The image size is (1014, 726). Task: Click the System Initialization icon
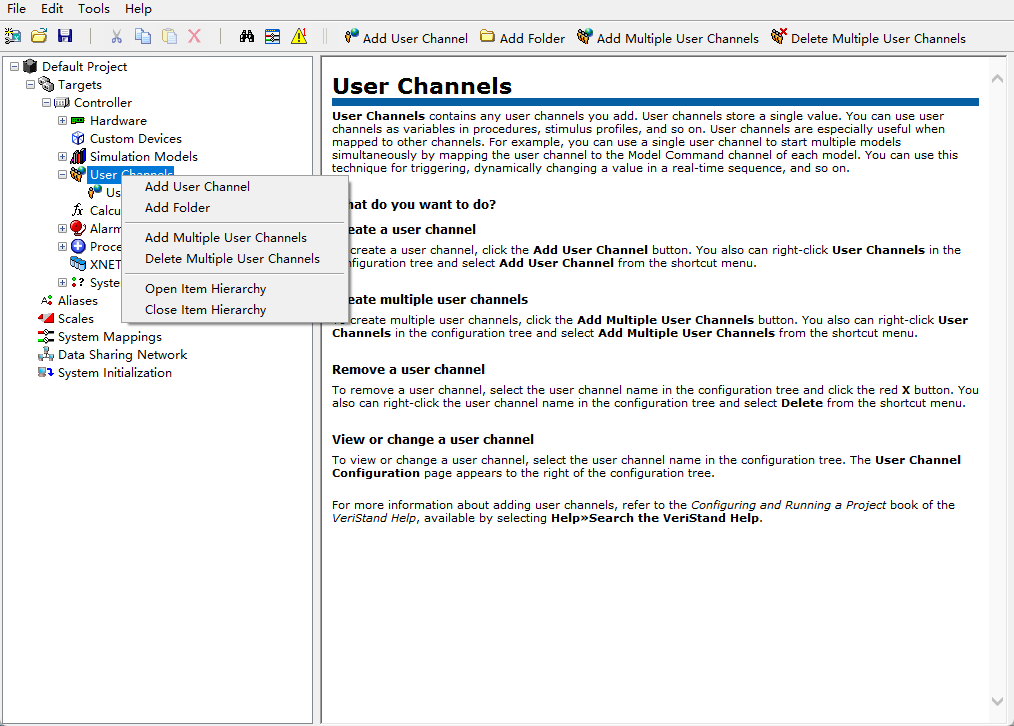pos(46,372)
